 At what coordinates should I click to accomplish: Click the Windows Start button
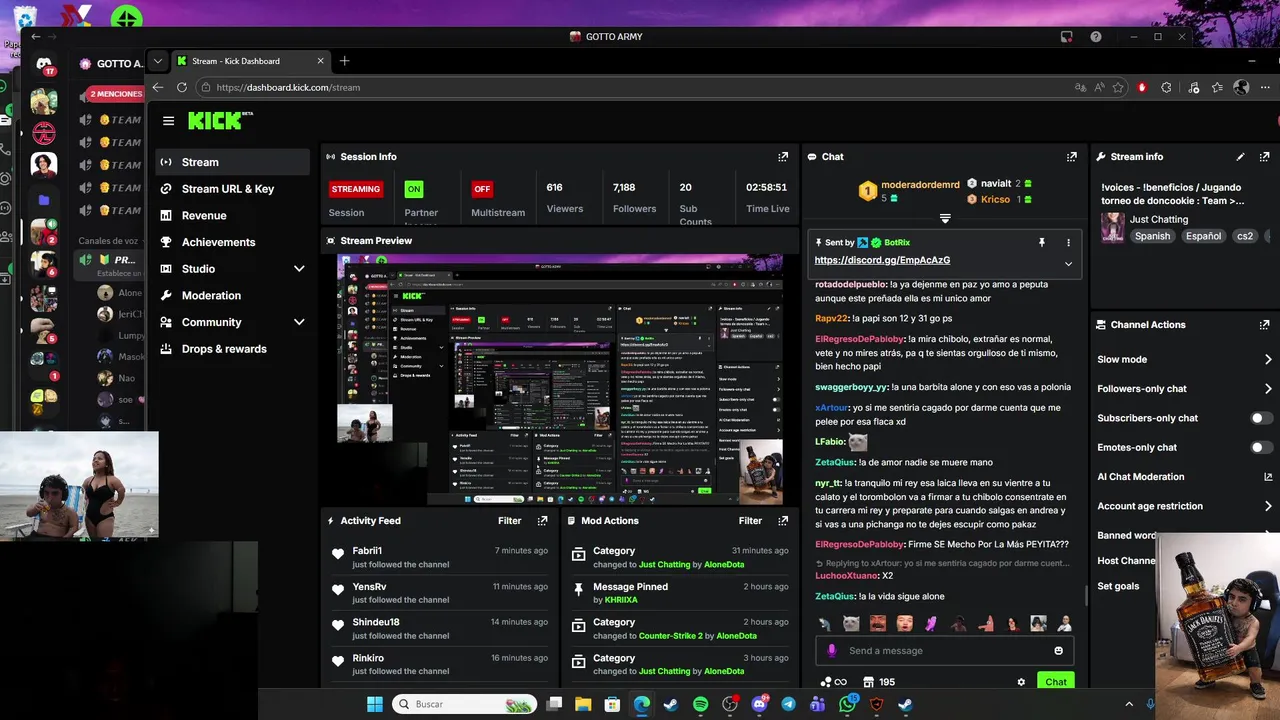coord(374,704)
